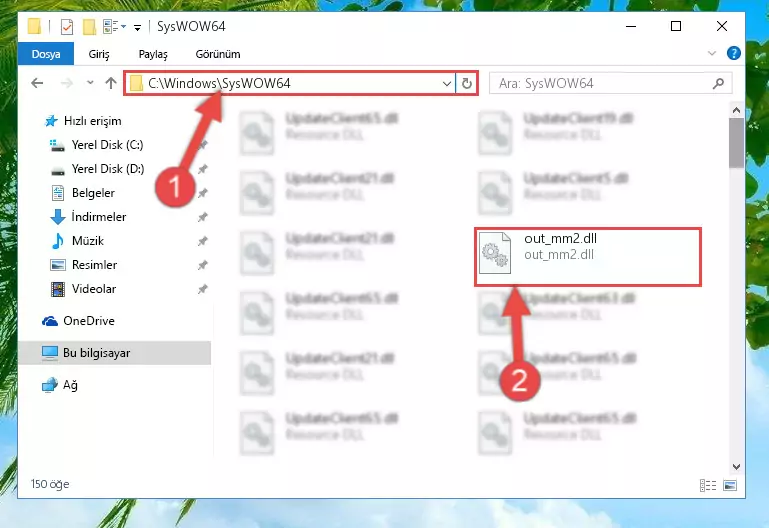
Task: Click the pin icon next to İndirmeler
Action: click(202, 217)
